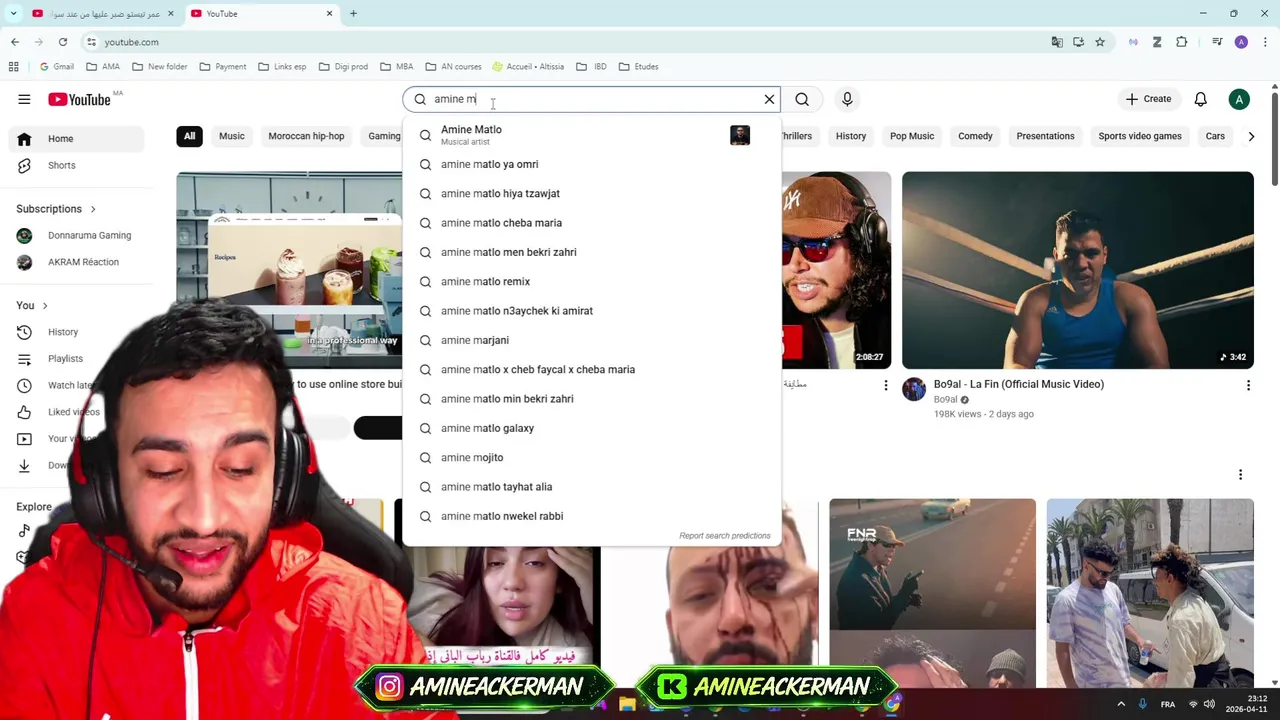This screenshot has width=1280, height=720.
Task: Select the Moroccan hip-hop chip
Action: (x=306, y=136)
